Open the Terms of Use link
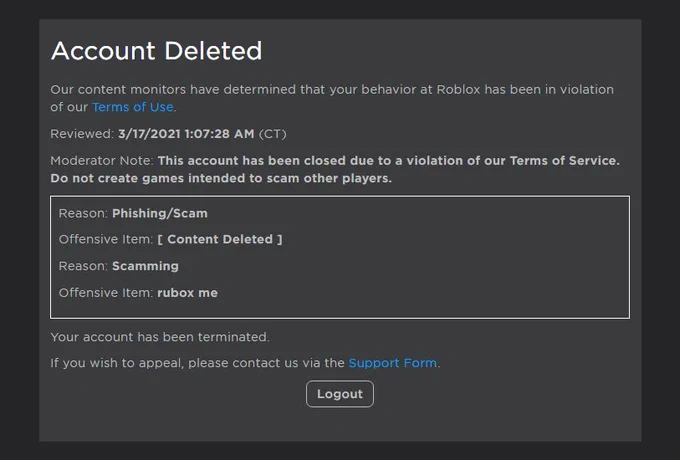Viewport: 680px width, 460px height. 133,107
